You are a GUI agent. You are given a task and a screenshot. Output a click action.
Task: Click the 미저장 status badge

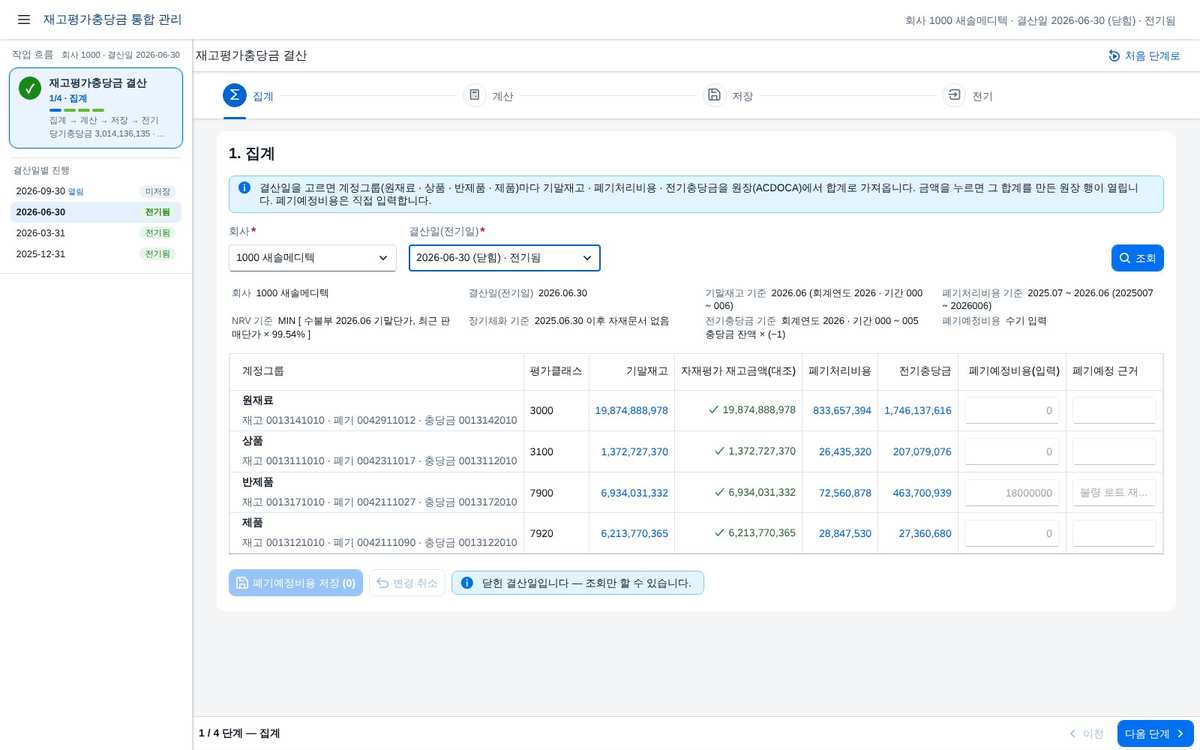click(x=157, y=191)
